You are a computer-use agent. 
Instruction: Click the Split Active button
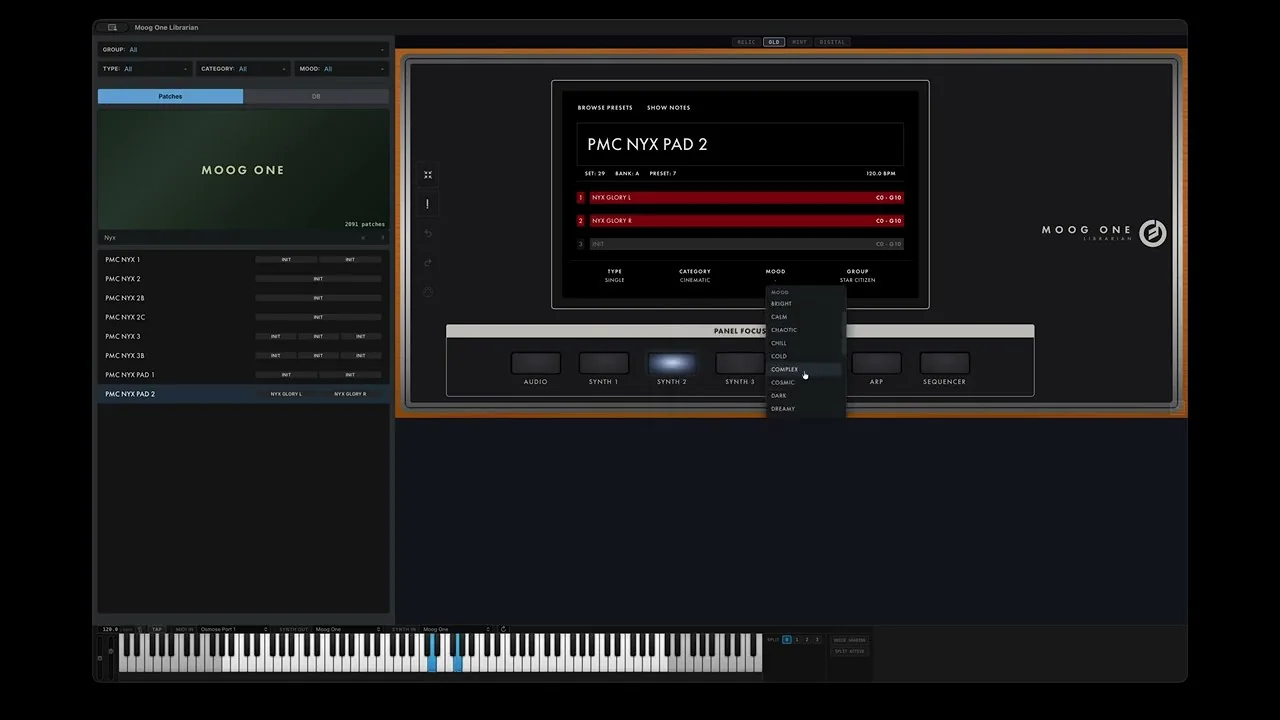coord(849,651)
